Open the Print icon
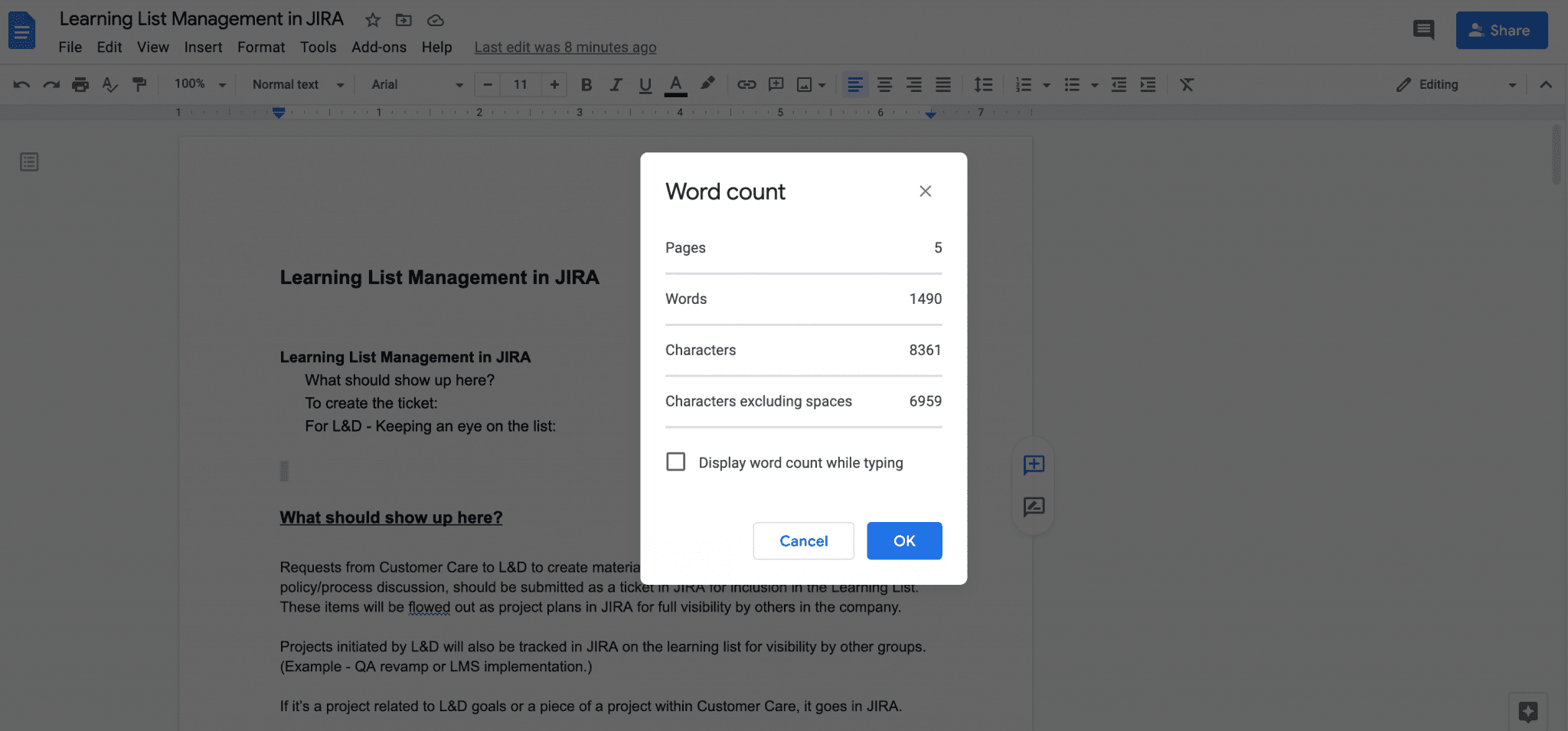 (80, 84)
